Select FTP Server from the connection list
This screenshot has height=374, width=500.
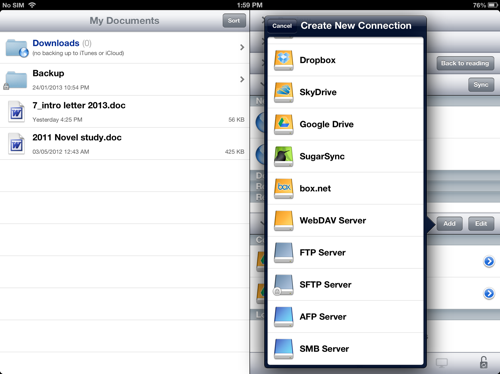click(x=346, y=253)
